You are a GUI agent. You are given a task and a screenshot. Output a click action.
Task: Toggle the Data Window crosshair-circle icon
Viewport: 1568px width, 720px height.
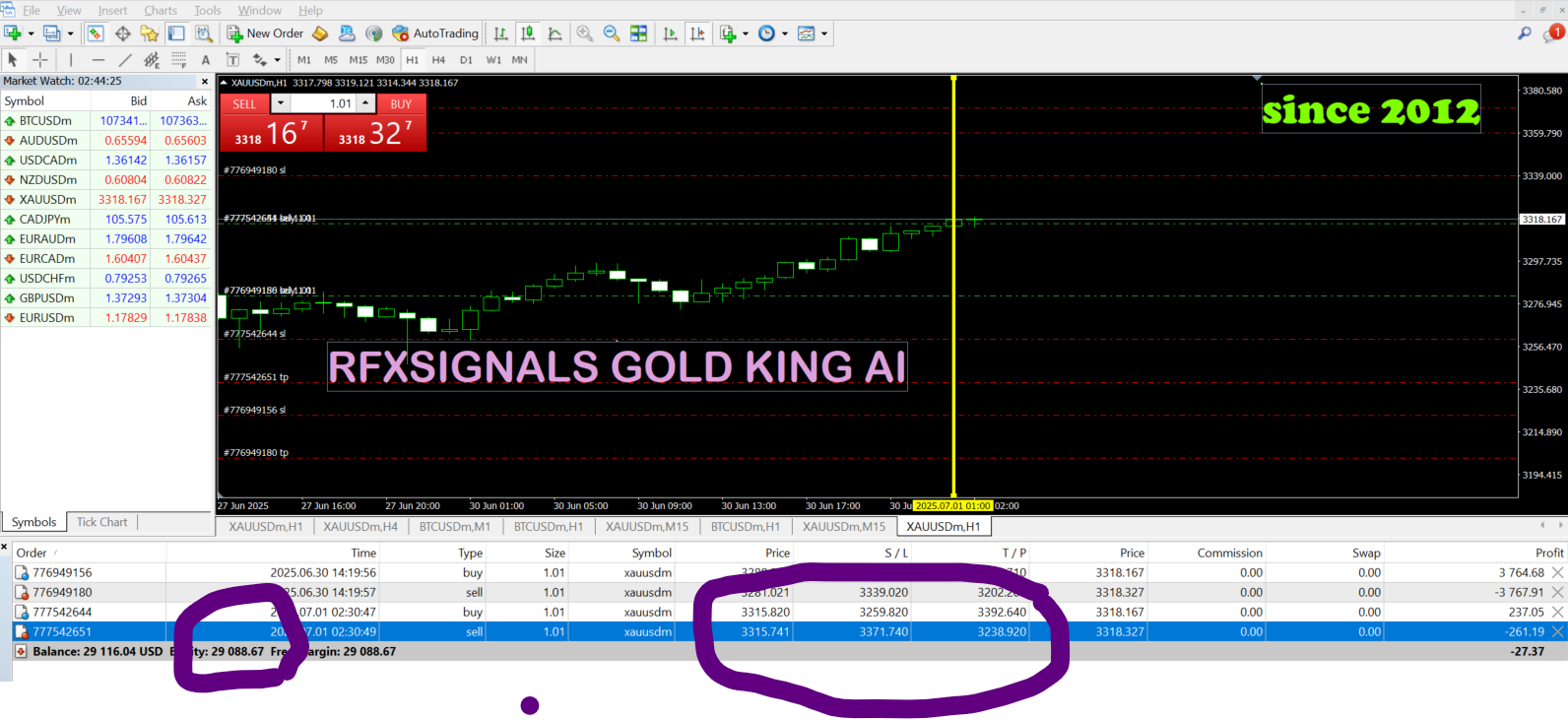point(123,33)
